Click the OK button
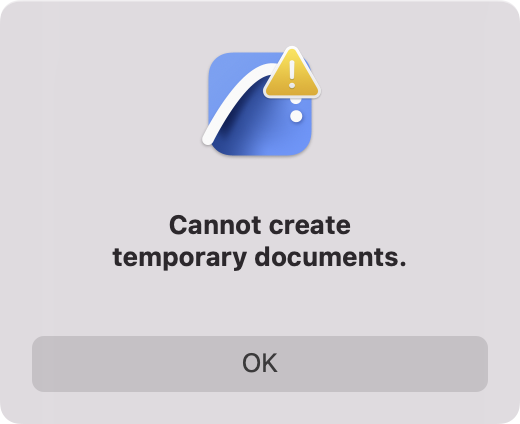The image size is (520, 424). click(x=260, y=364)
